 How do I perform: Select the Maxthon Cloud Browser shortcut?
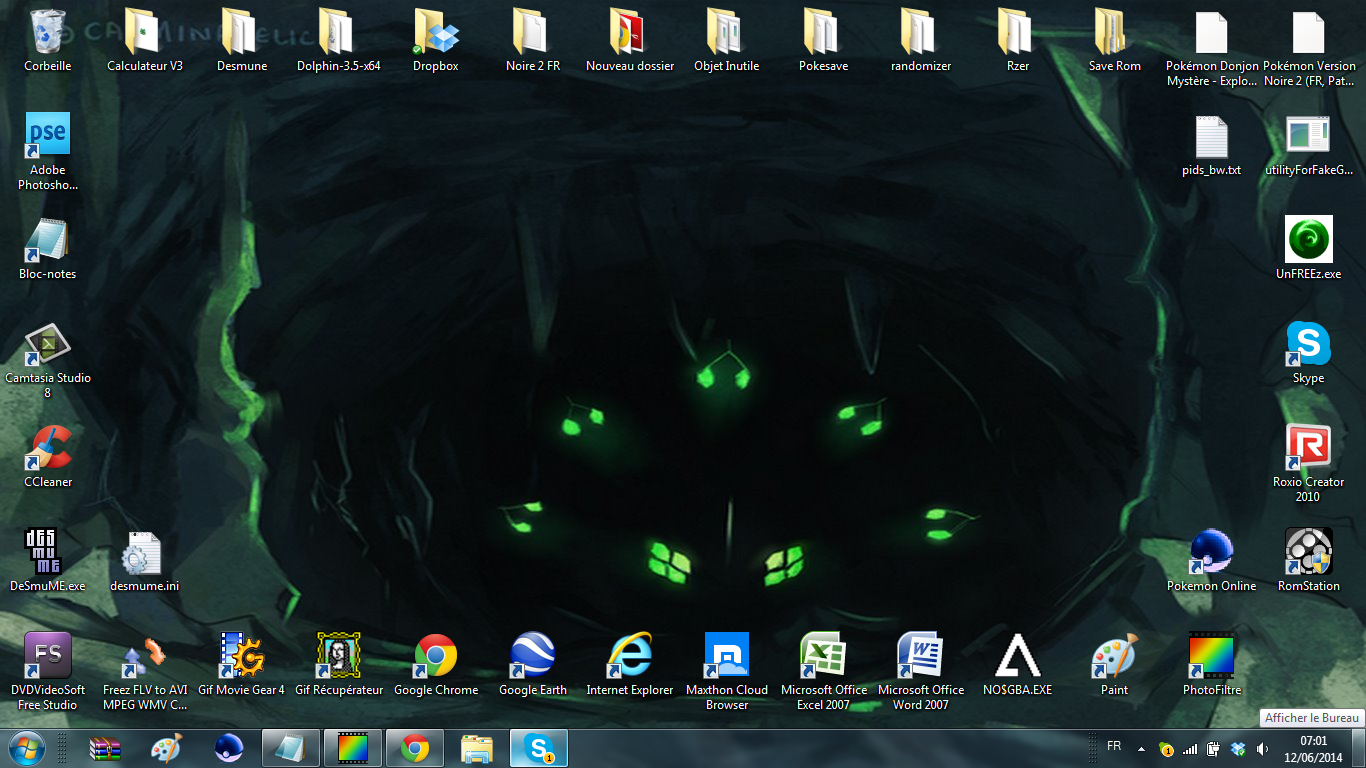726,672
